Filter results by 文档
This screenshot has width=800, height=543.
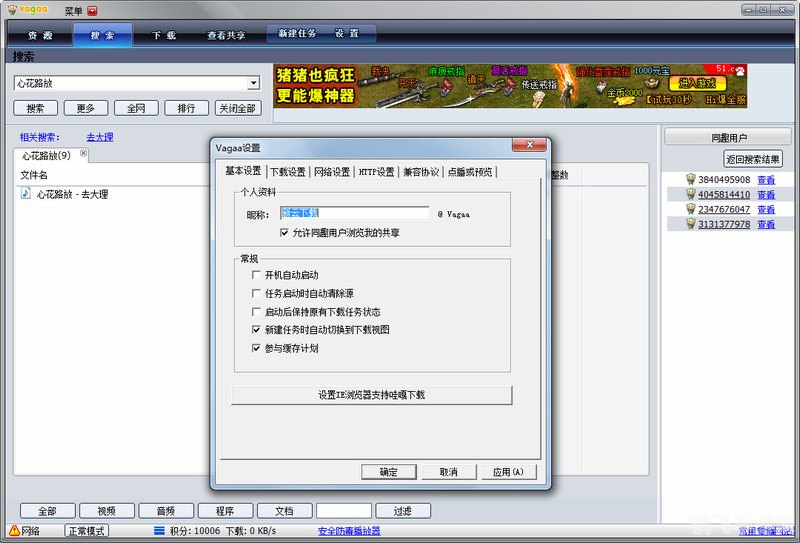284,511
